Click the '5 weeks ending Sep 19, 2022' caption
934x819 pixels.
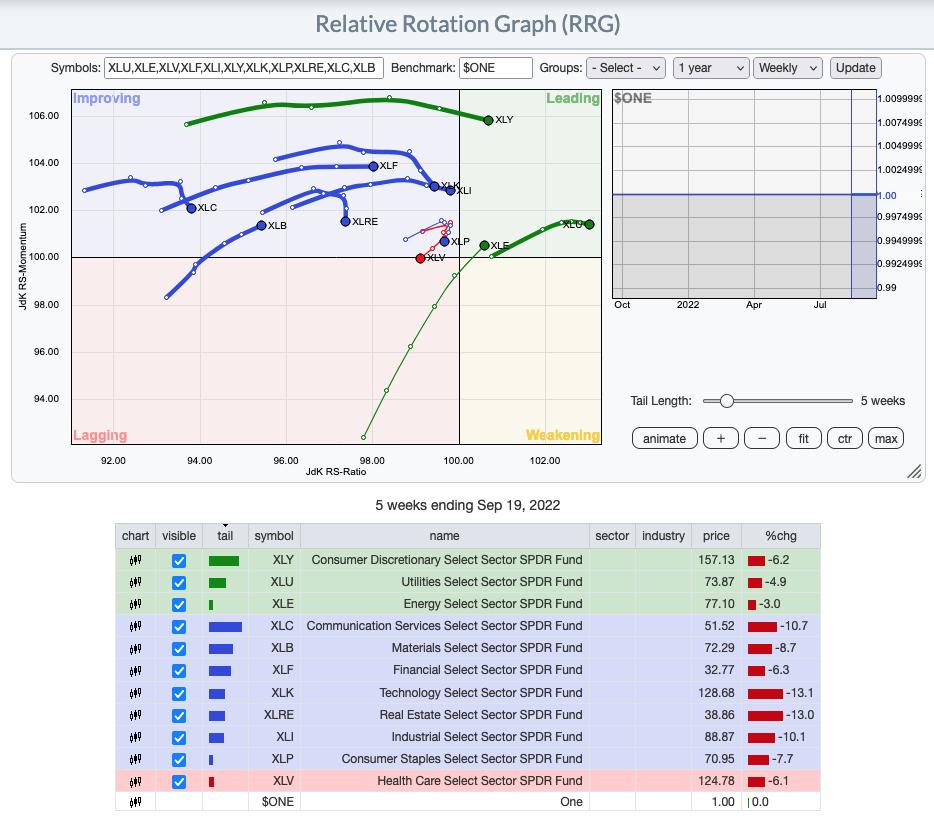(468, 506)
